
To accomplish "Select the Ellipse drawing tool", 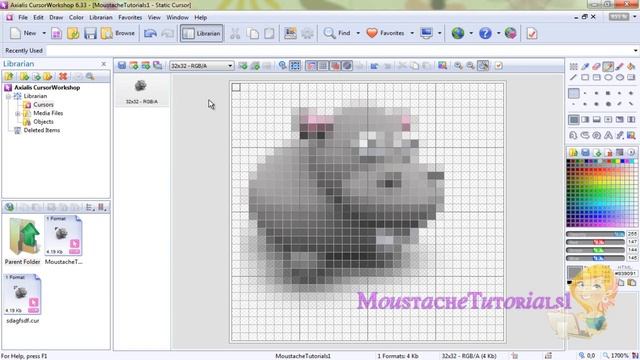I will point(608,78).
